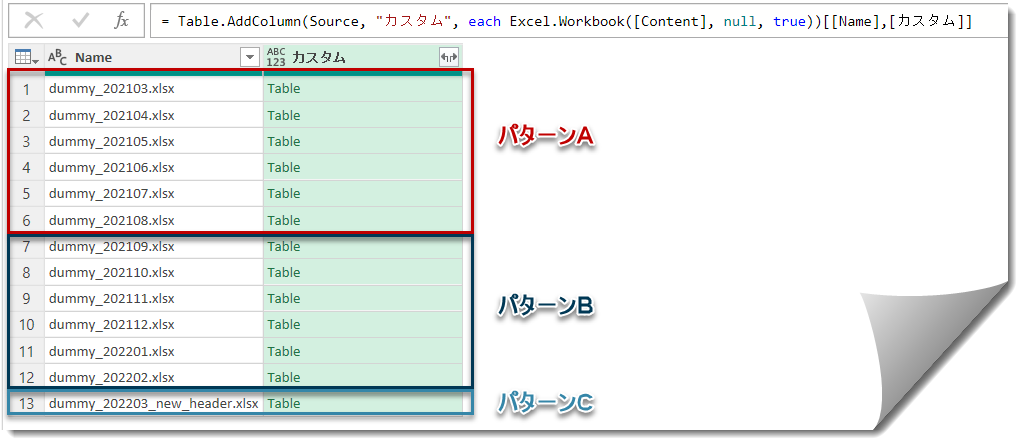Image resolution: width=1023 pixels, height=445 pixels.
Task: Open Table link for dummy_202105.xlsx row
Action: pos(284,142)
